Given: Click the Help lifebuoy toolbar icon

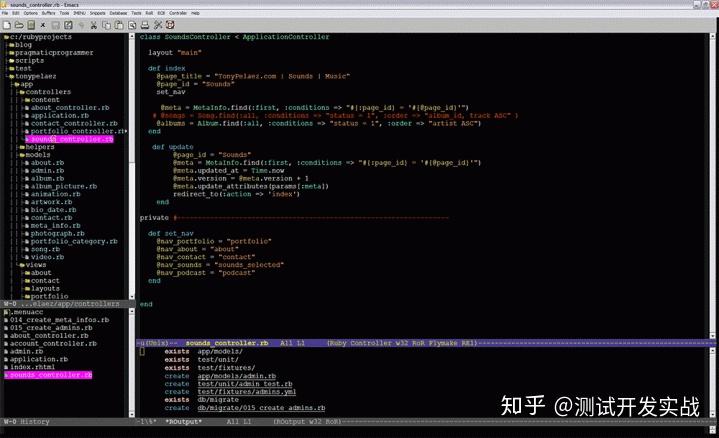Looking at the screenshot, I should (170, 25).
